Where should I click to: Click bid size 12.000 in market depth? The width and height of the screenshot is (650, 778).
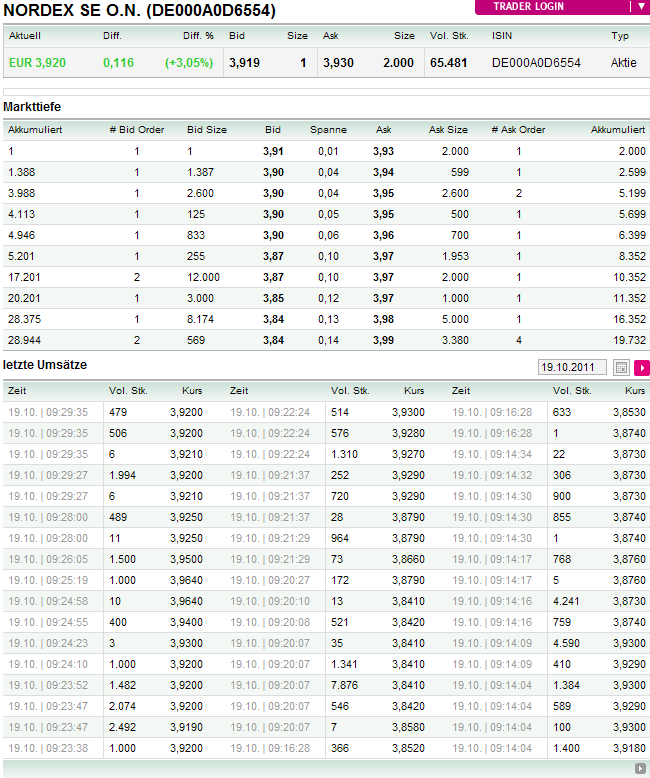click(203, 277)
